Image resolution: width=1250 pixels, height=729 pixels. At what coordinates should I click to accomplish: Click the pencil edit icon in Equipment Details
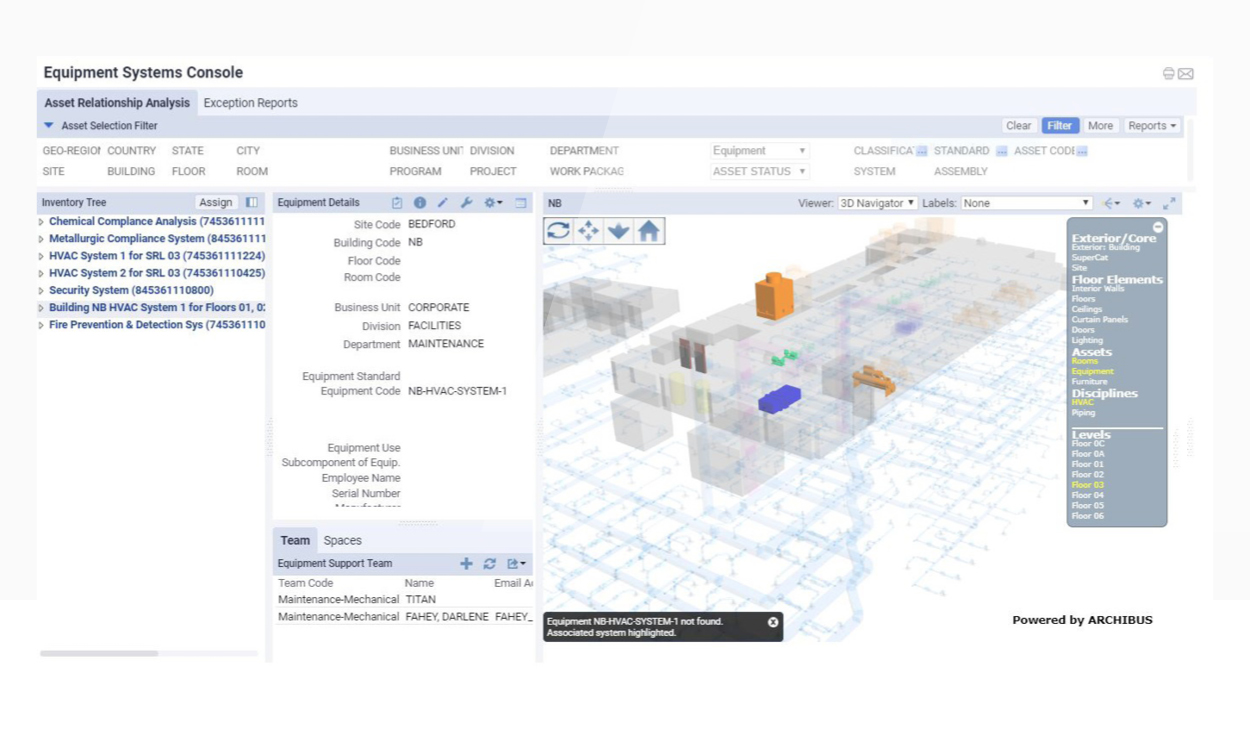(443, 202)
